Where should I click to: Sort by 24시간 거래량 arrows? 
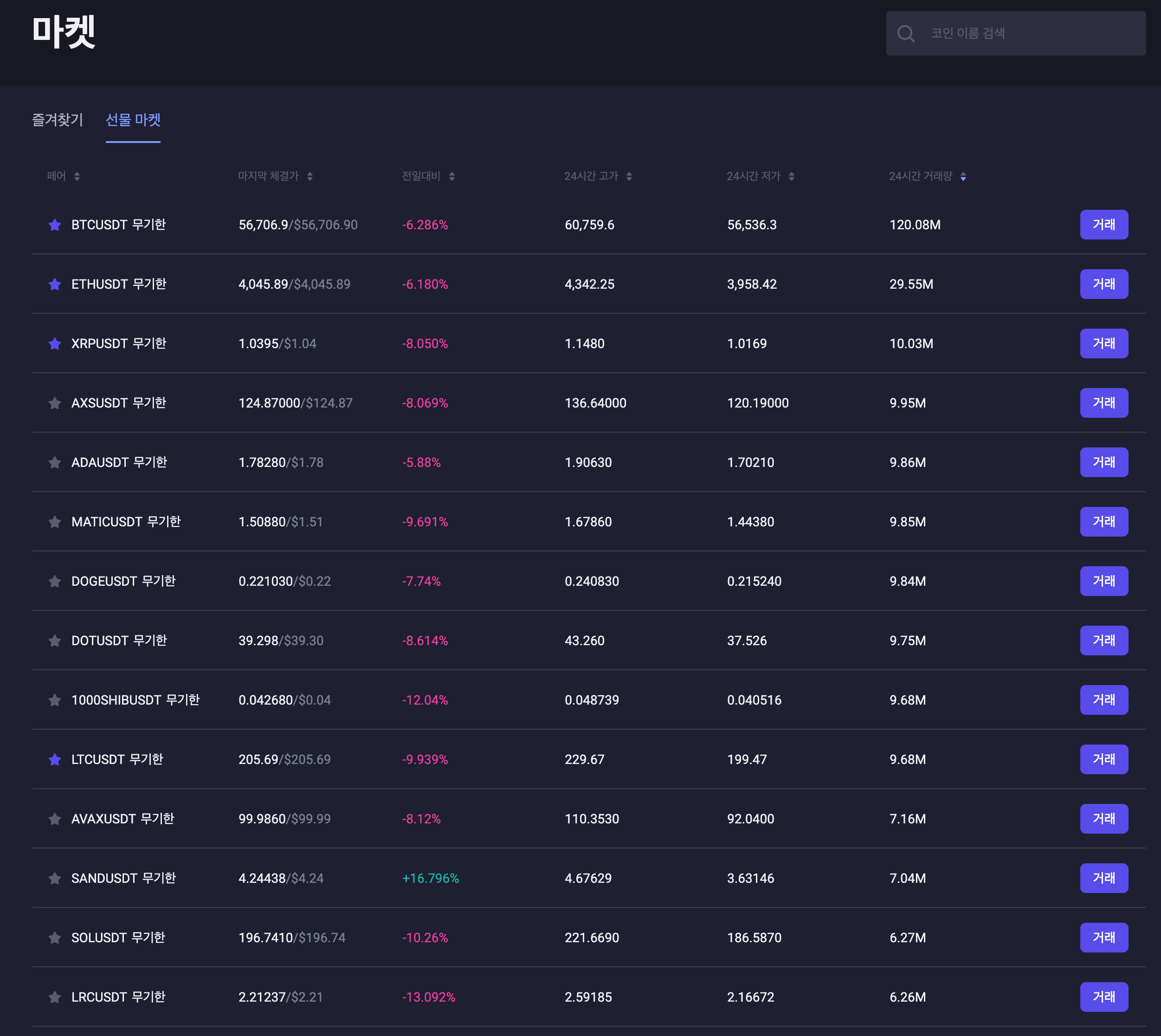pos(963,176)
